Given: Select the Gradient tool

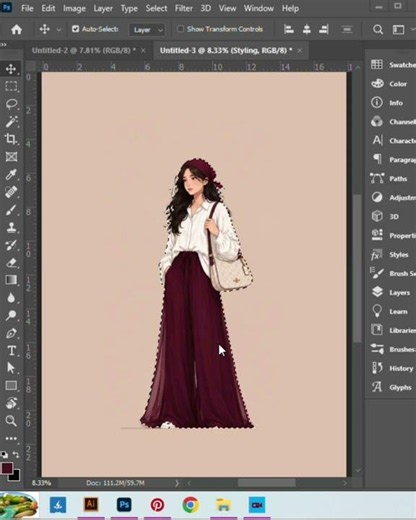Looking at the screenshot, I should pyautogui.click(x=11, y=280).
